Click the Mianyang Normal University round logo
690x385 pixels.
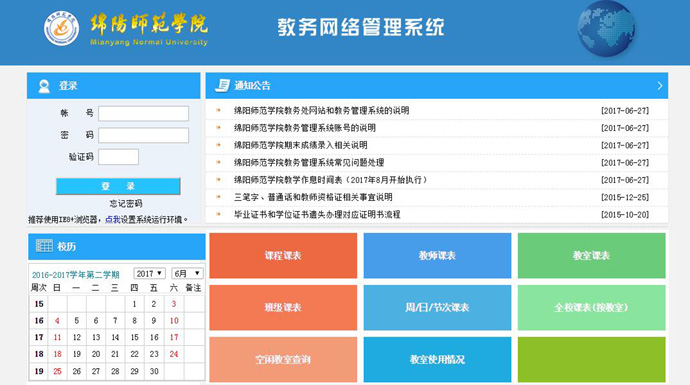62,29
